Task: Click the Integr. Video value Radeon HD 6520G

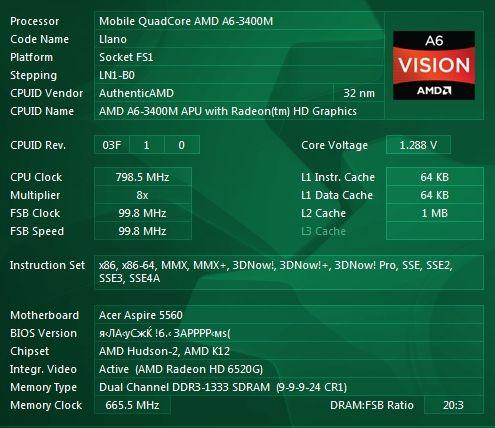Action: point(289,369)
